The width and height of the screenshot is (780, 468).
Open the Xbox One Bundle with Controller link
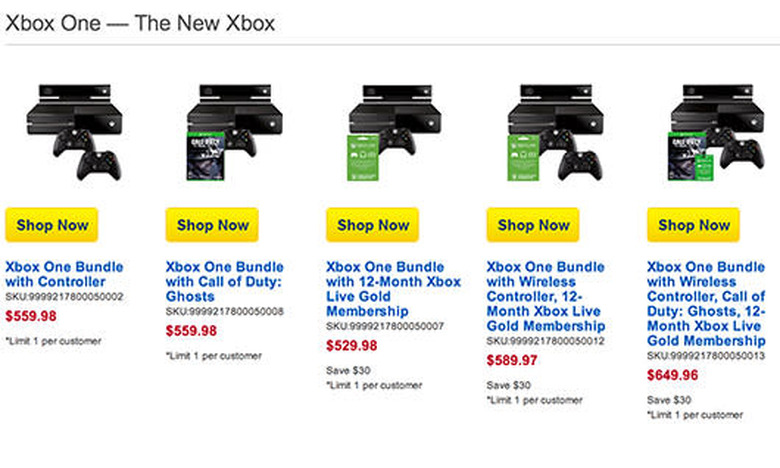(x=64, y=275)
